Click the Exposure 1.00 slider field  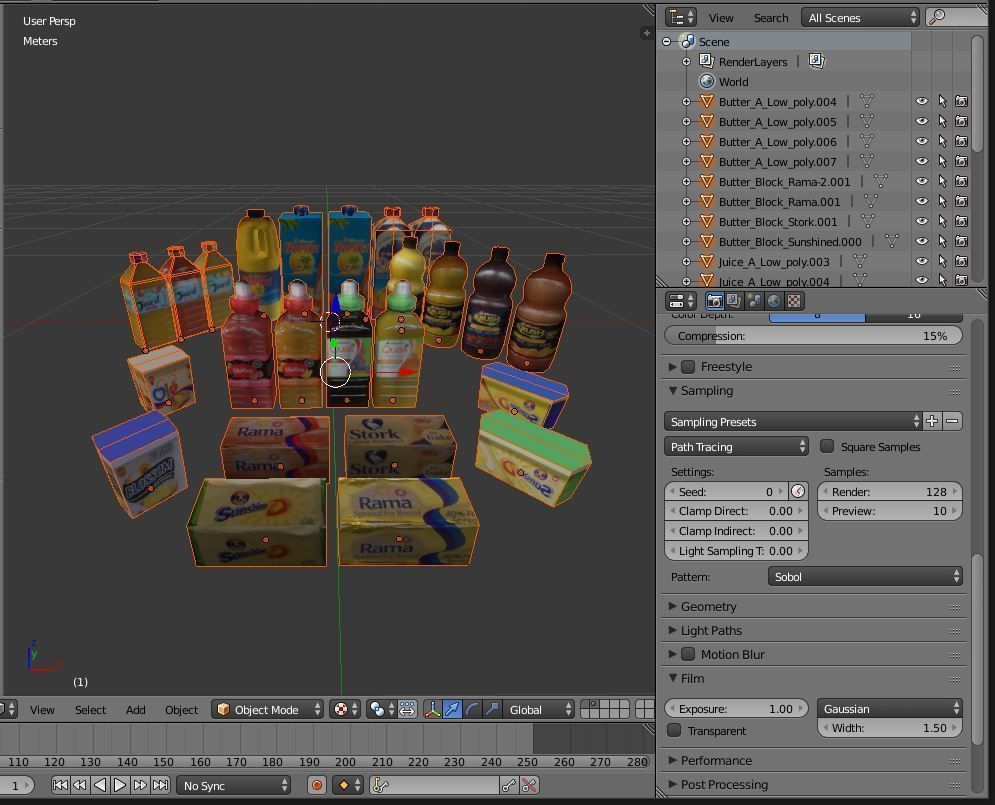pos(736,708)
